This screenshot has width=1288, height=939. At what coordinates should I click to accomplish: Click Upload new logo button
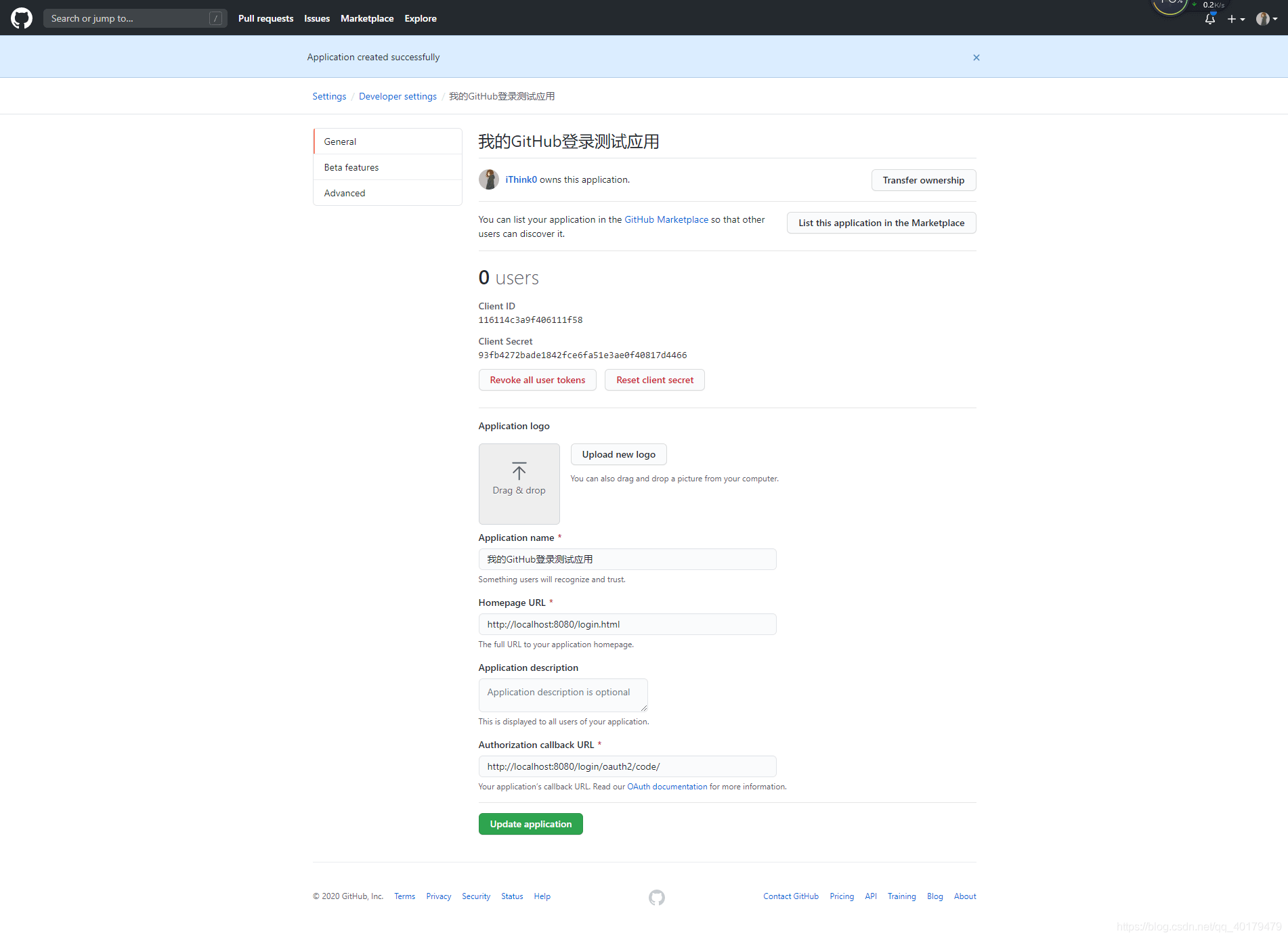pos(619,454)
